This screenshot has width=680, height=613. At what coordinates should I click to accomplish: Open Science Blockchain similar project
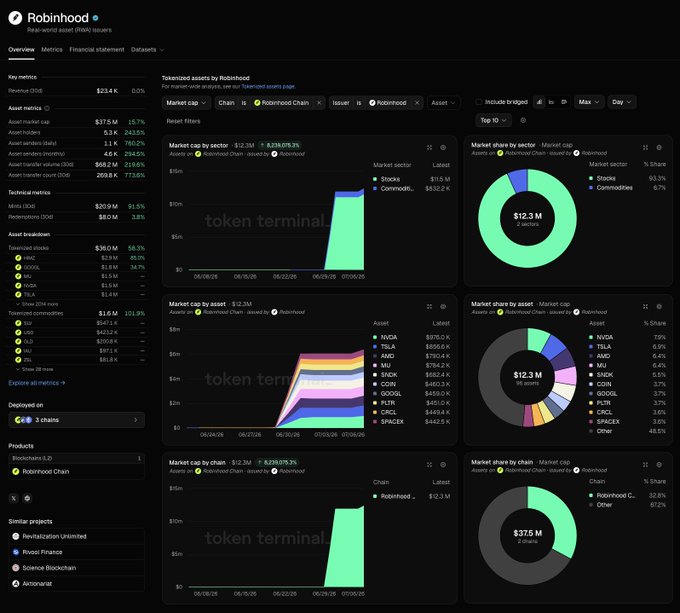76,568
